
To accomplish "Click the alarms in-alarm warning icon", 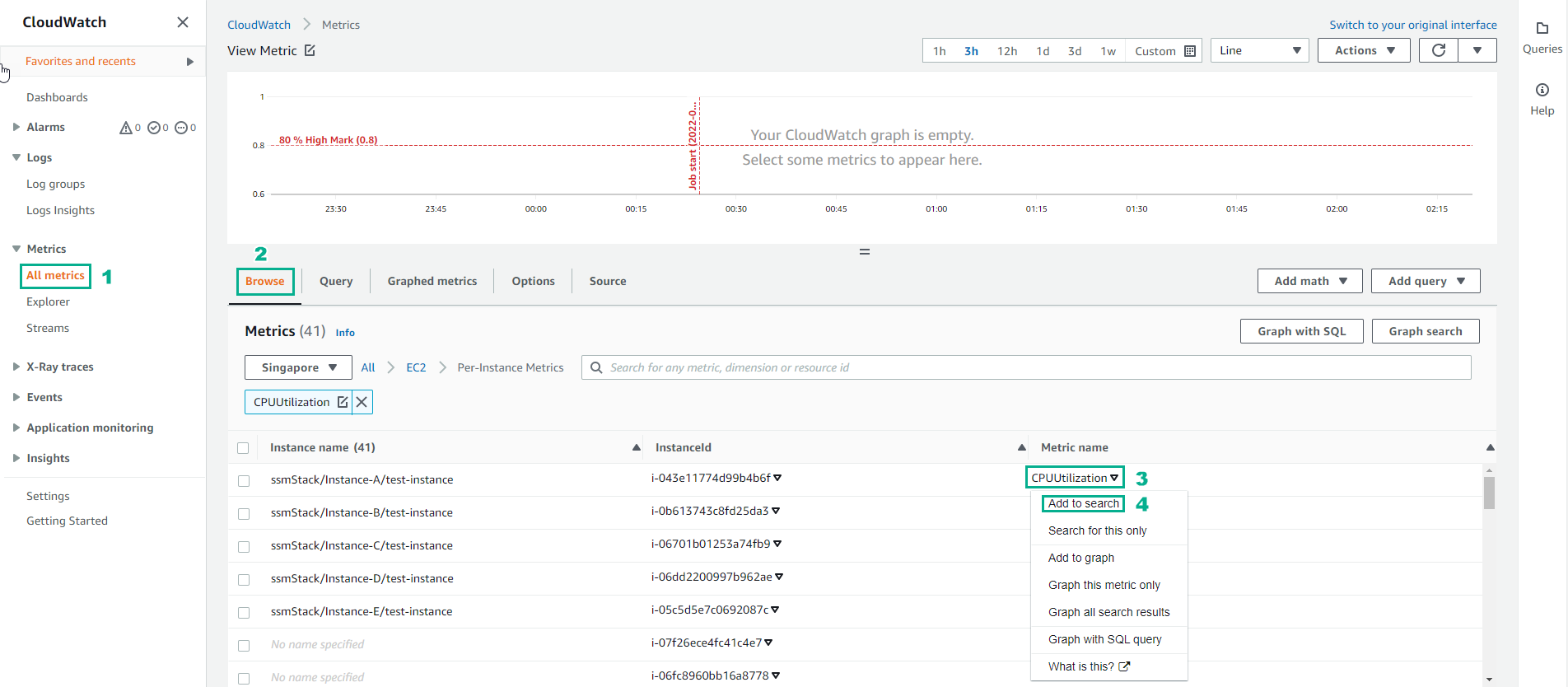I will (x=126, y=128).
